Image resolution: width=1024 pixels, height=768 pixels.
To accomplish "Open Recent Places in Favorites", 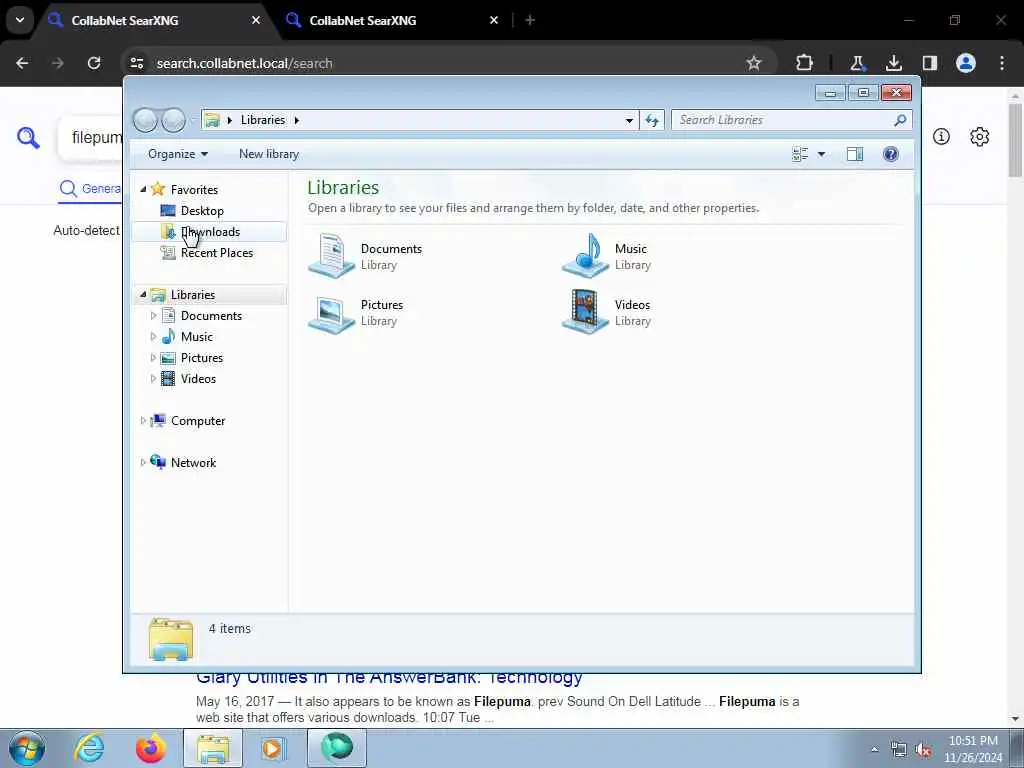I will (217, 253).
